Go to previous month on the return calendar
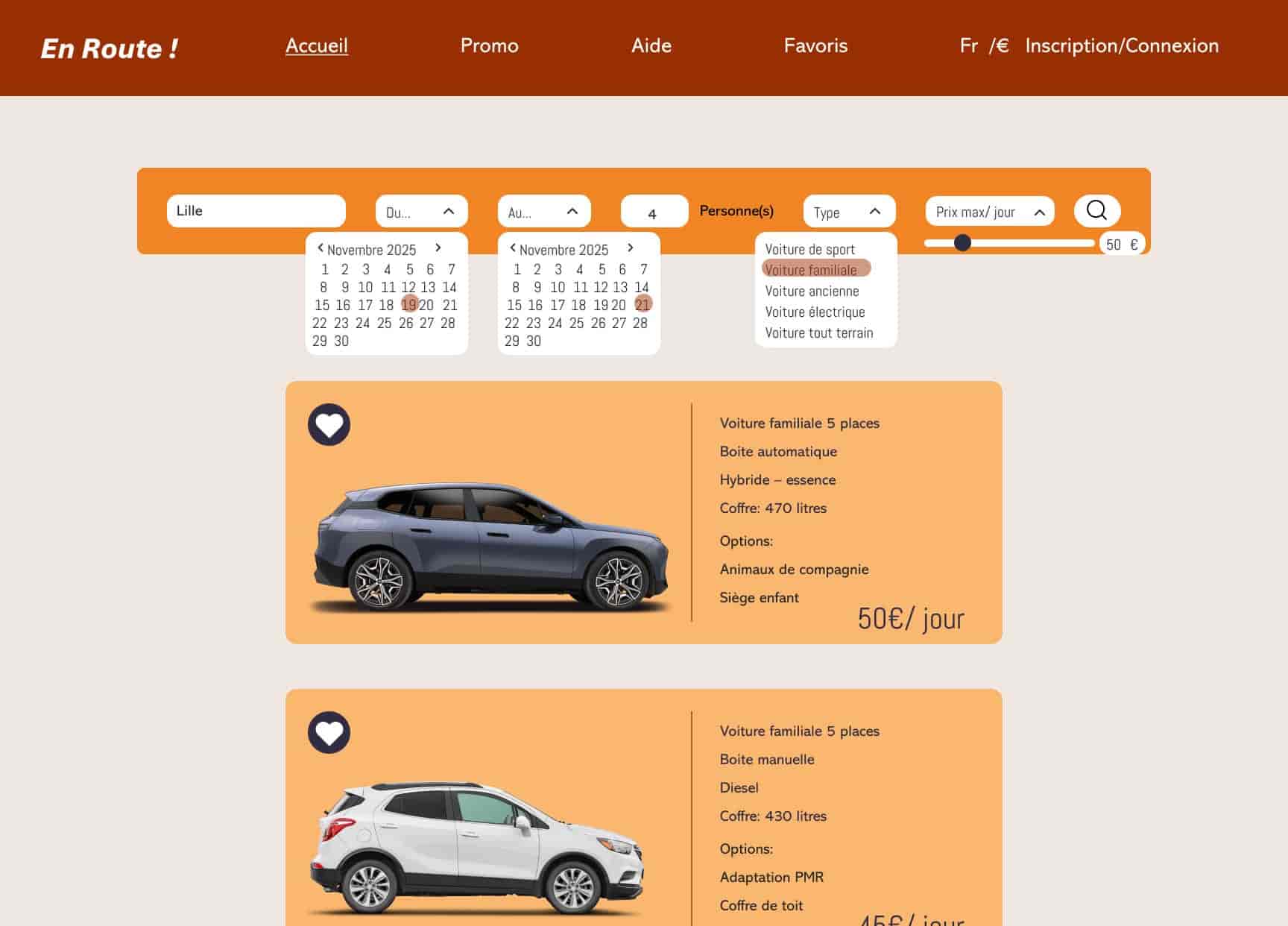Screen dimensions: 1288x926 pos(512,247)
